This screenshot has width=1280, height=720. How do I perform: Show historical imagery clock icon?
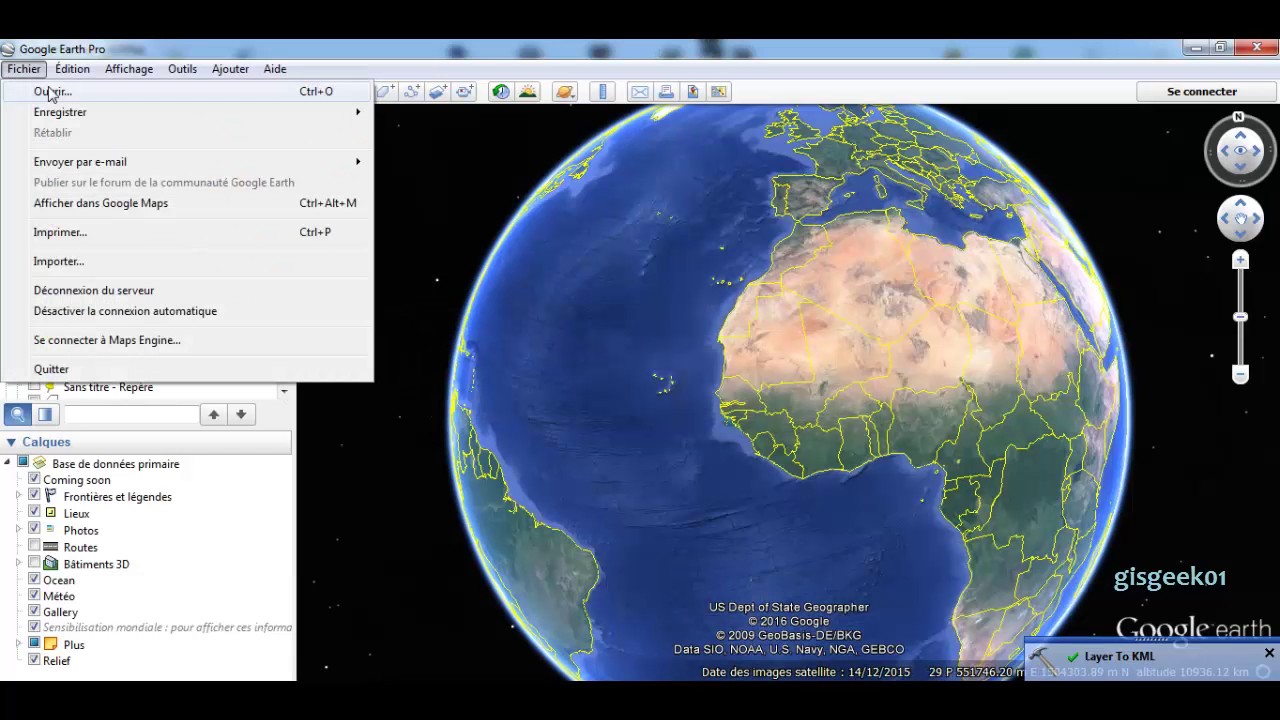pyautogui.click(x=501, y=91)
